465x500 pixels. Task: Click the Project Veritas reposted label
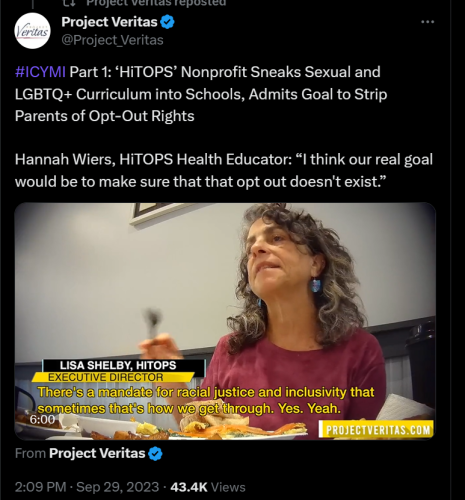[x=156, y=3]
